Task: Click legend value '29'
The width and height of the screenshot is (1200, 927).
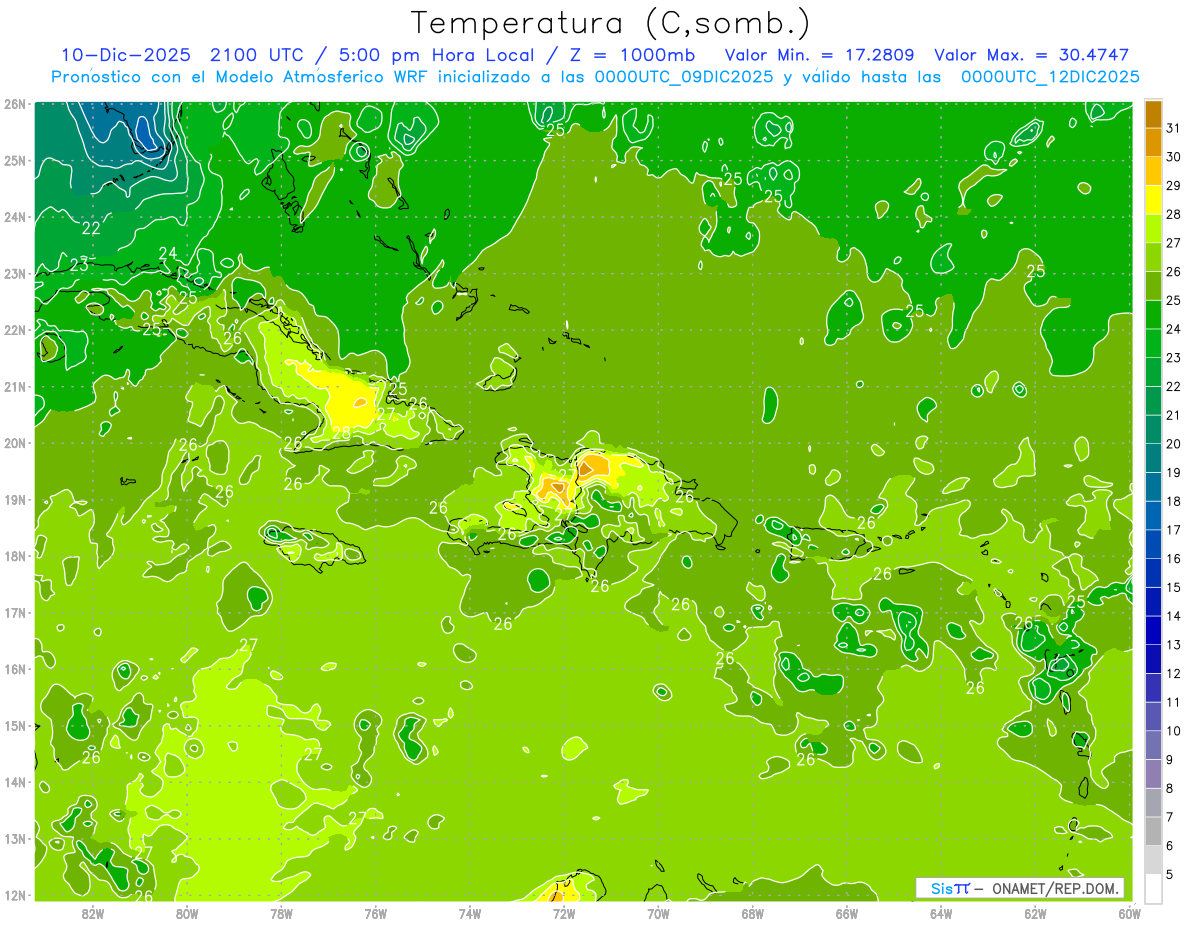Action: point(1173,186)
